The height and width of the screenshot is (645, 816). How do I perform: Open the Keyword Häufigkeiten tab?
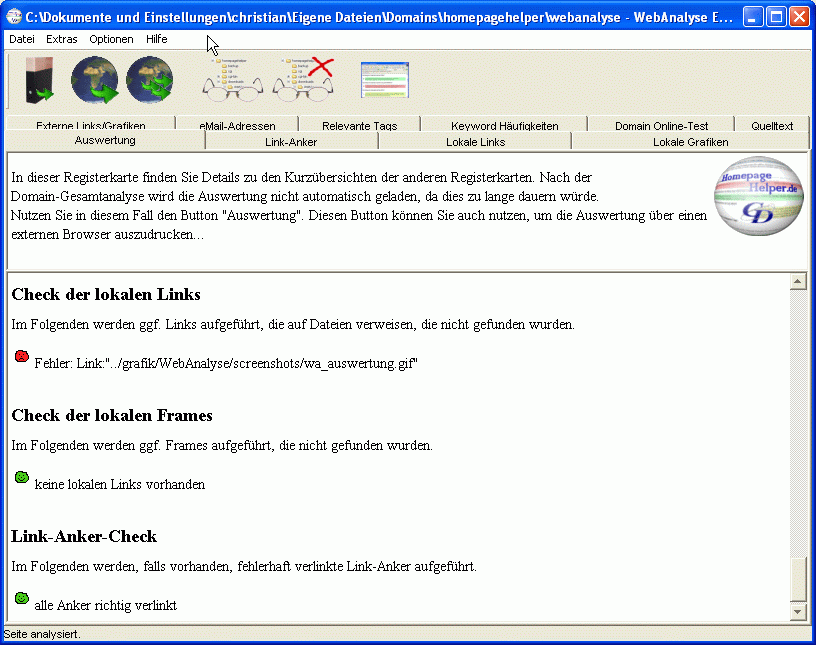(x=504, y=126)
